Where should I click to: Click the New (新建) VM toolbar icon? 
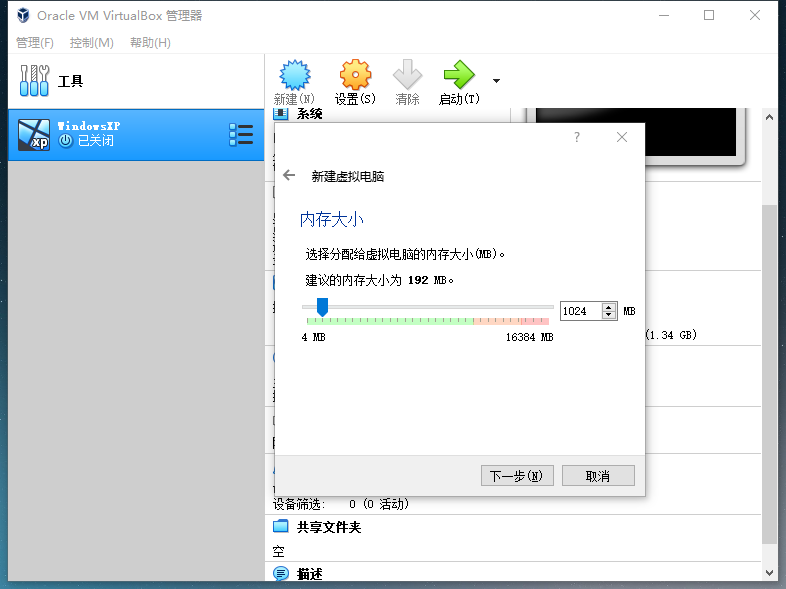(295, 75)
